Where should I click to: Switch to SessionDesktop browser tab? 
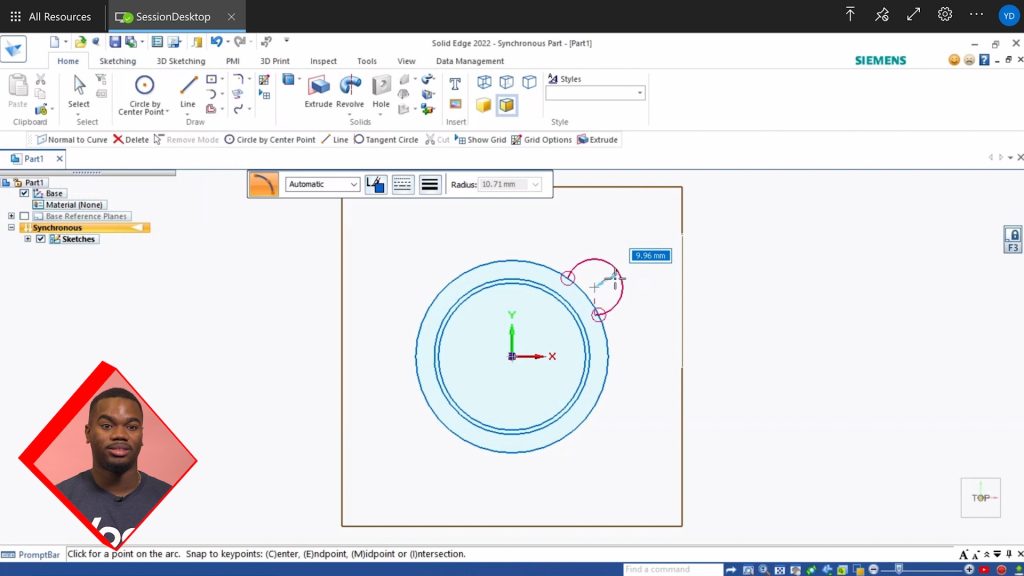(x=174, y=16)
